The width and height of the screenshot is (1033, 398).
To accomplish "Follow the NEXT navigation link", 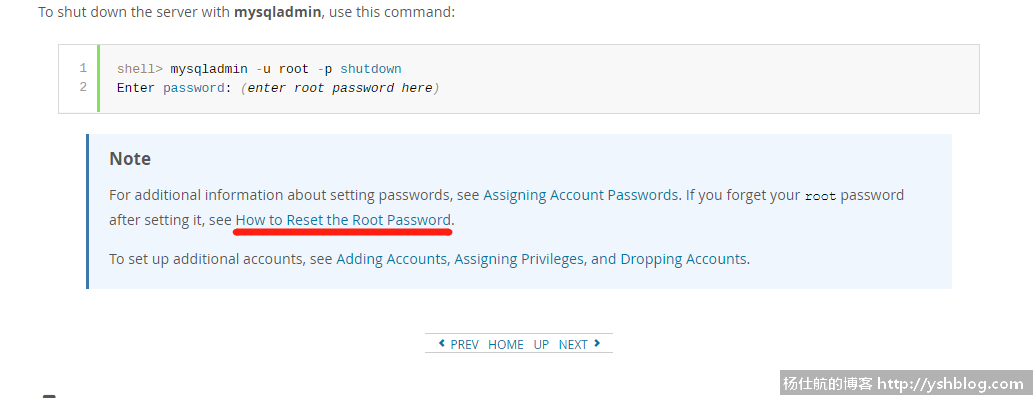I will pos(572,345).
